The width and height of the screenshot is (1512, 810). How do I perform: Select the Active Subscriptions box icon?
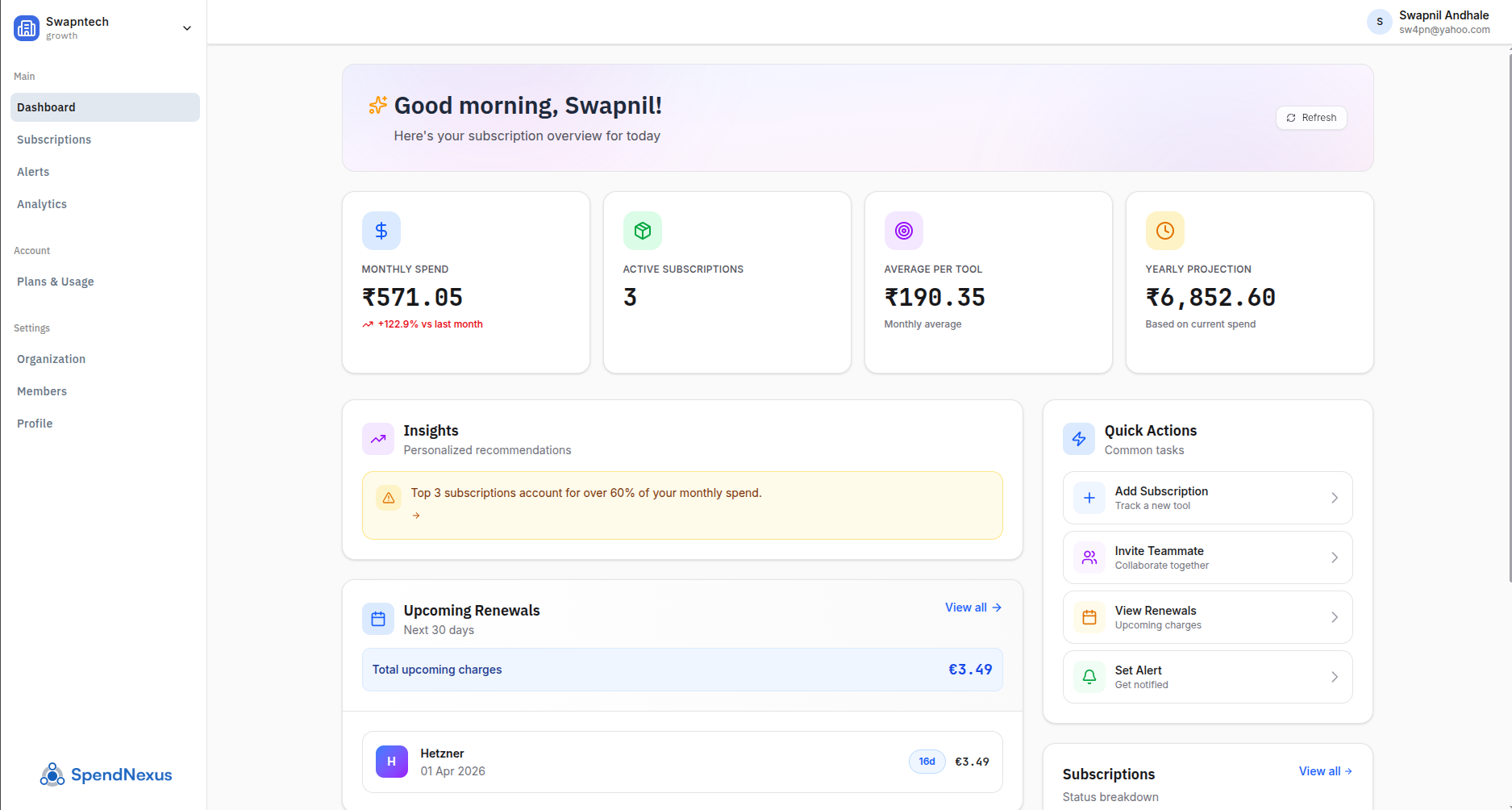coord(642,231)
